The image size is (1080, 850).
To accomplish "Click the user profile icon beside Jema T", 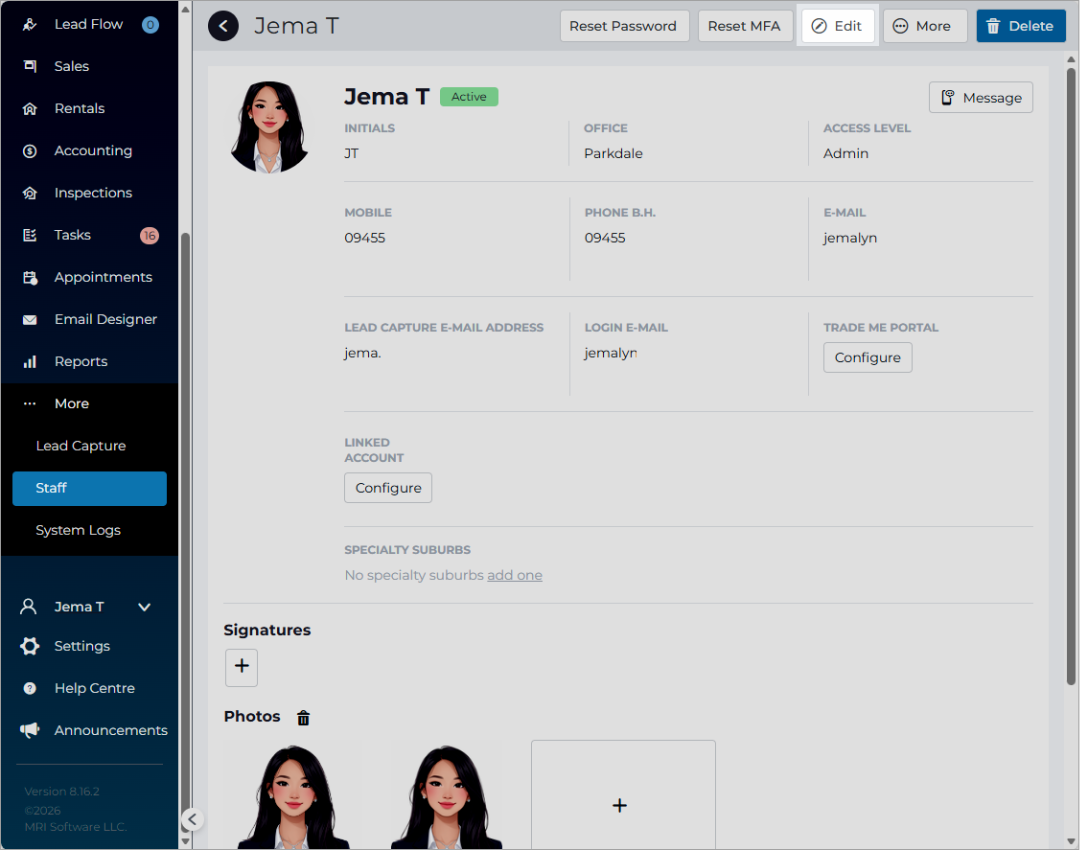I will click(x=28, y=606).
